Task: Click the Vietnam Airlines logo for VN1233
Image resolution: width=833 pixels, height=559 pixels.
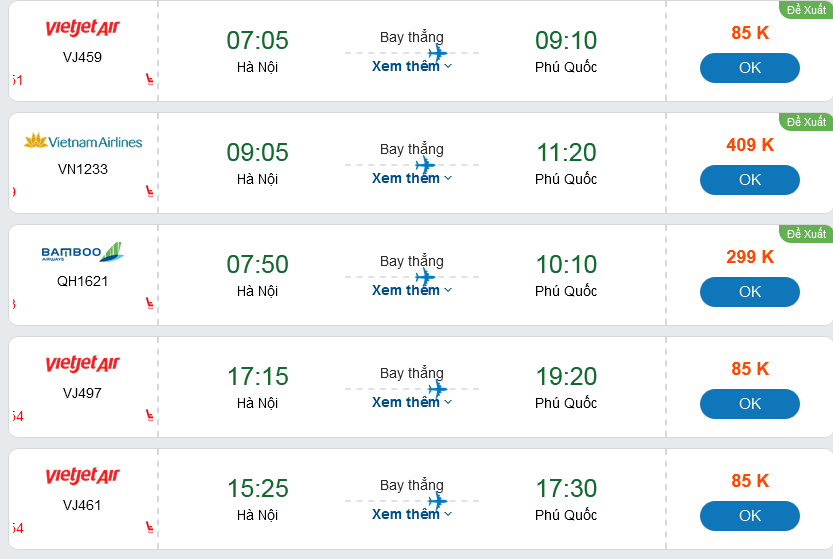Action: [83, 141]
